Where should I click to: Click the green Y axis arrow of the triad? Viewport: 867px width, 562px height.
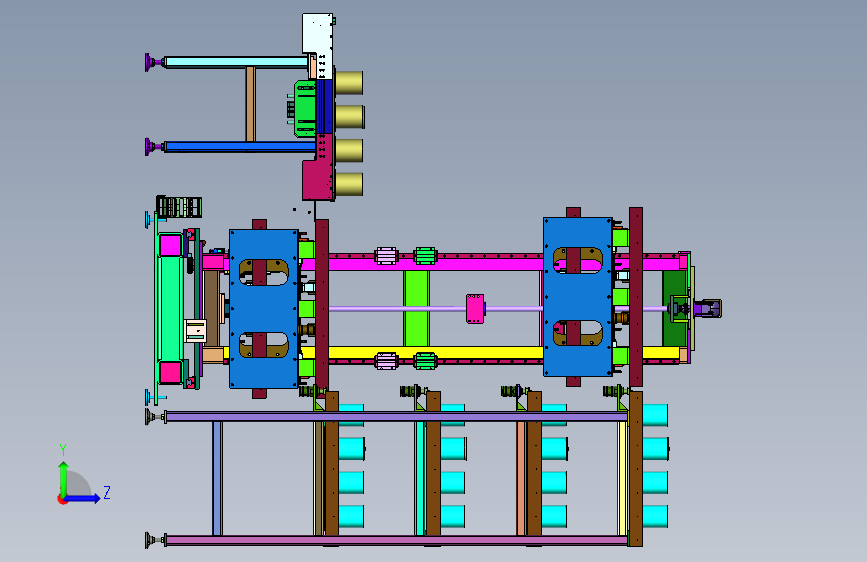tap(64, 478)
